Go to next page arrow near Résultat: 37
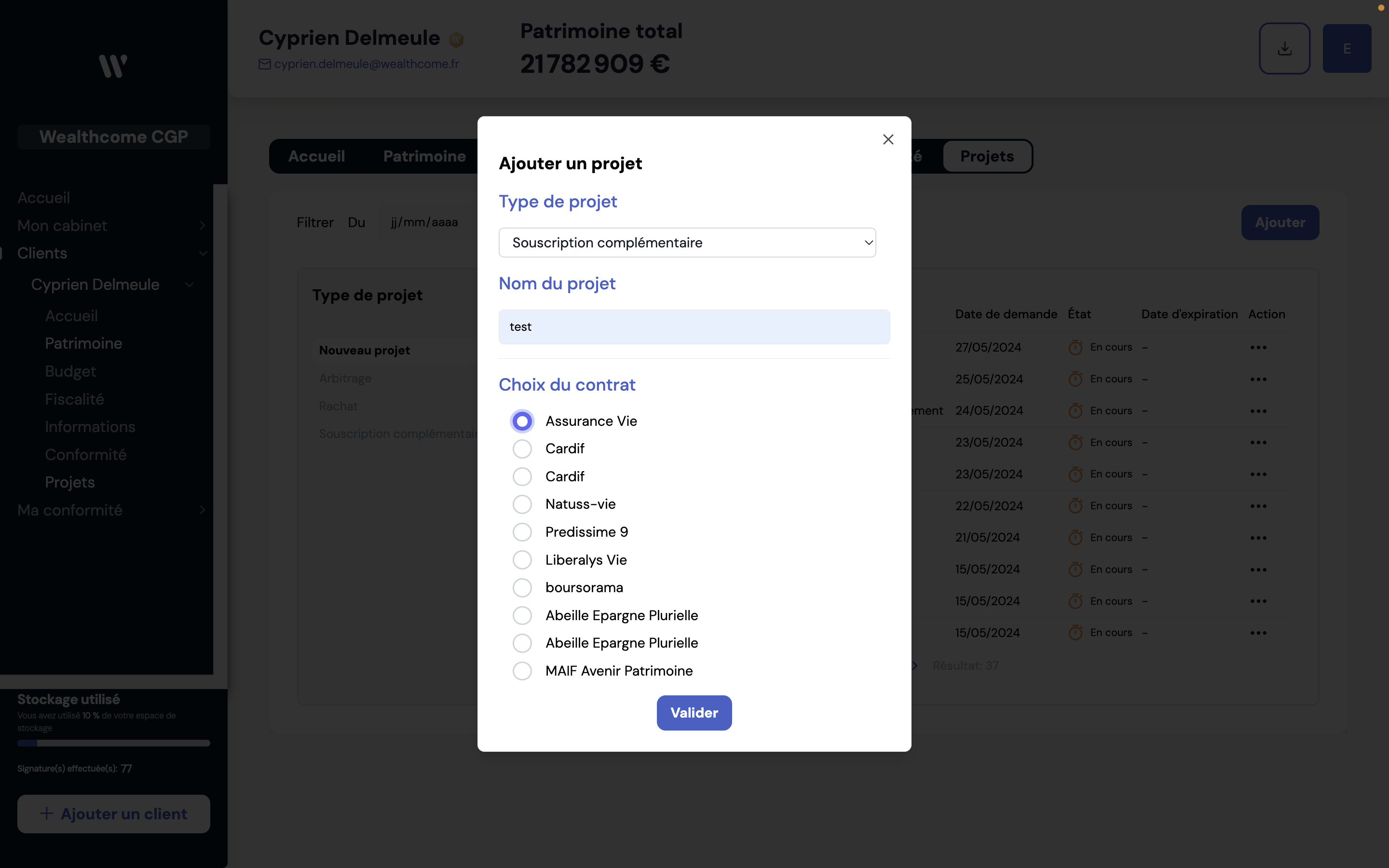 coord(915,665)
